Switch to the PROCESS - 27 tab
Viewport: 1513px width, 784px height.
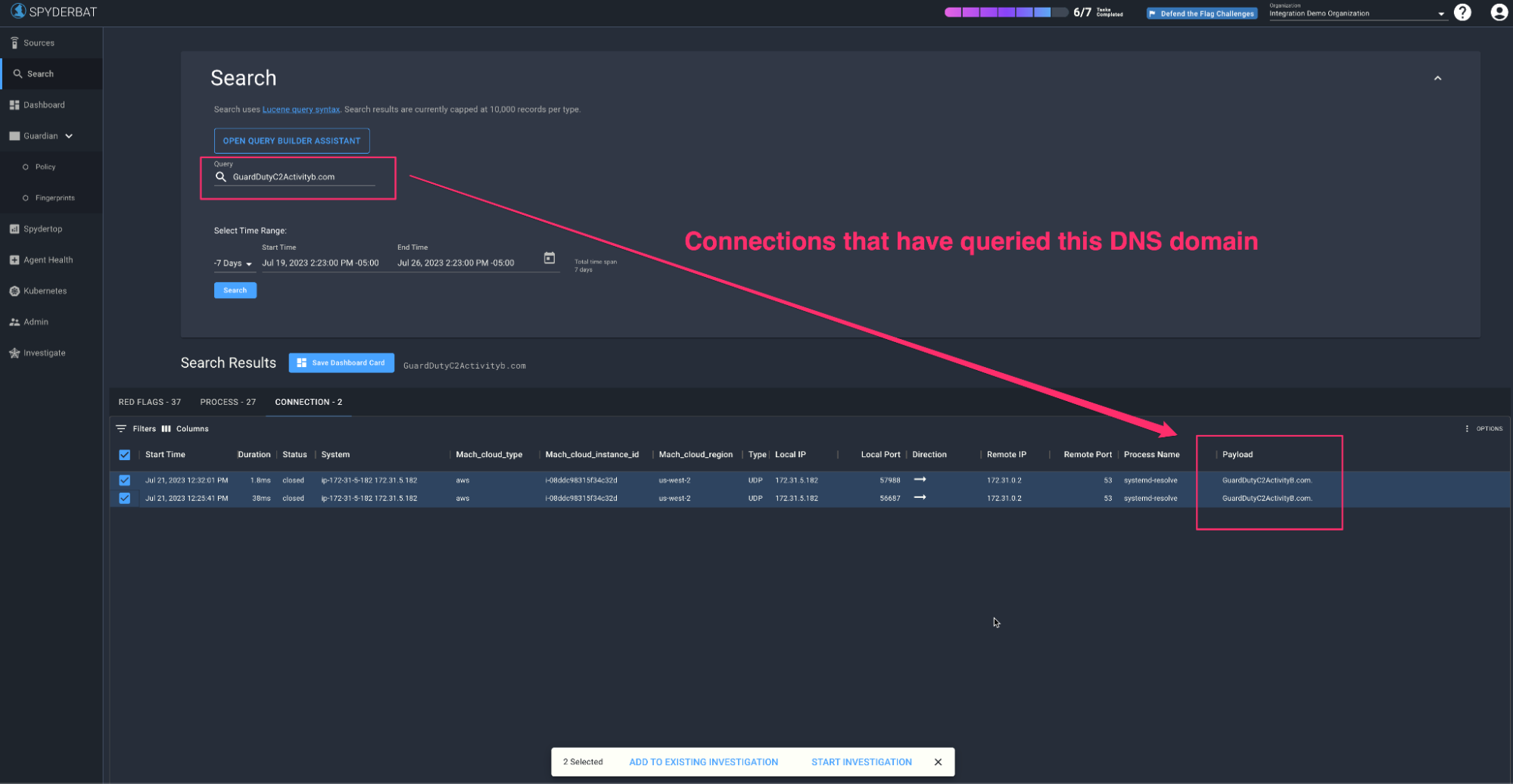point(228,403)
